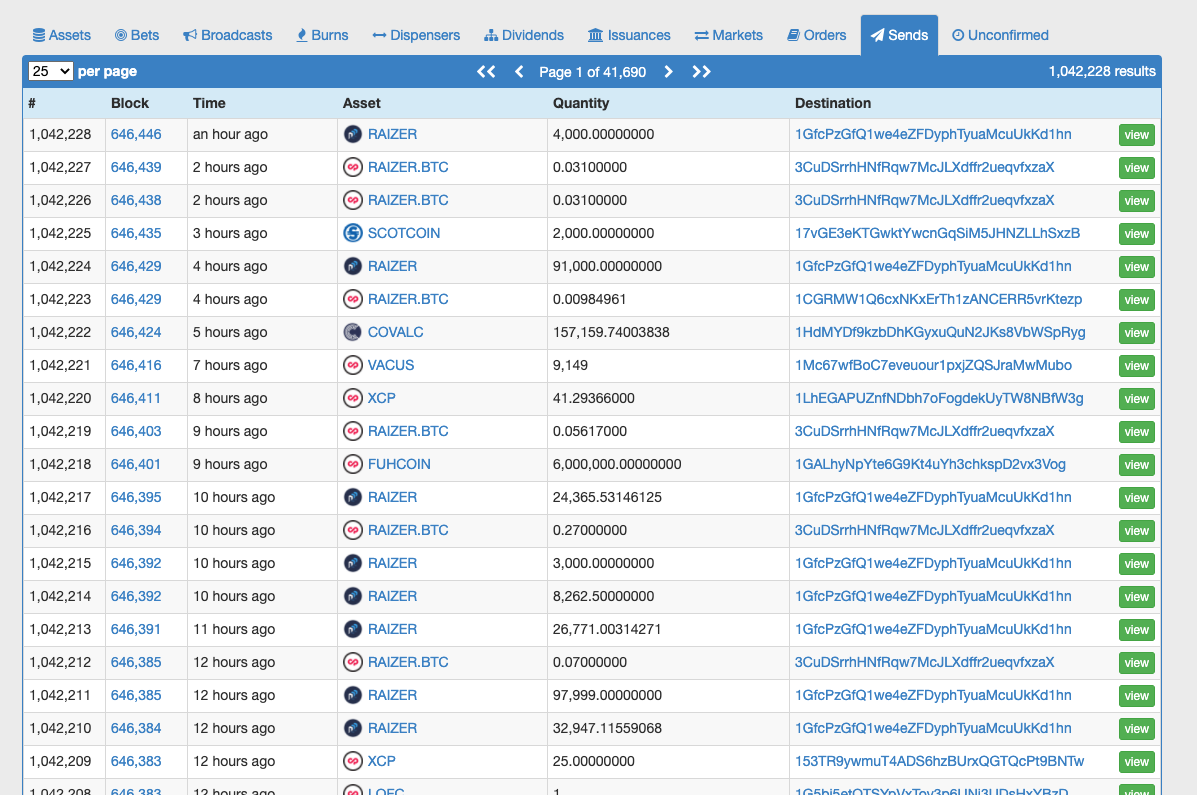
Task: Open the Unconfirmed tab
Action: coord(1000,35)
